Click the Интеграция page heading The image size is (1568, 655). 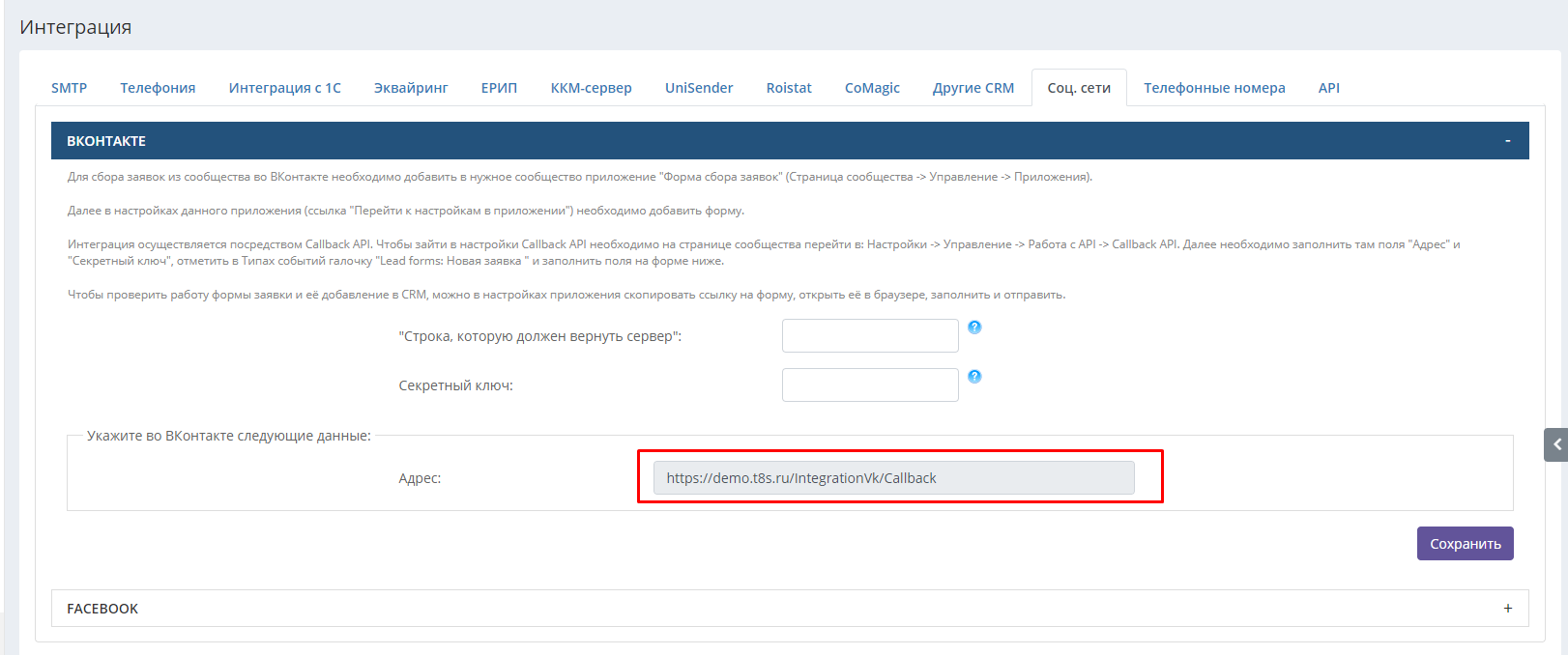click(x=75, y=27)
